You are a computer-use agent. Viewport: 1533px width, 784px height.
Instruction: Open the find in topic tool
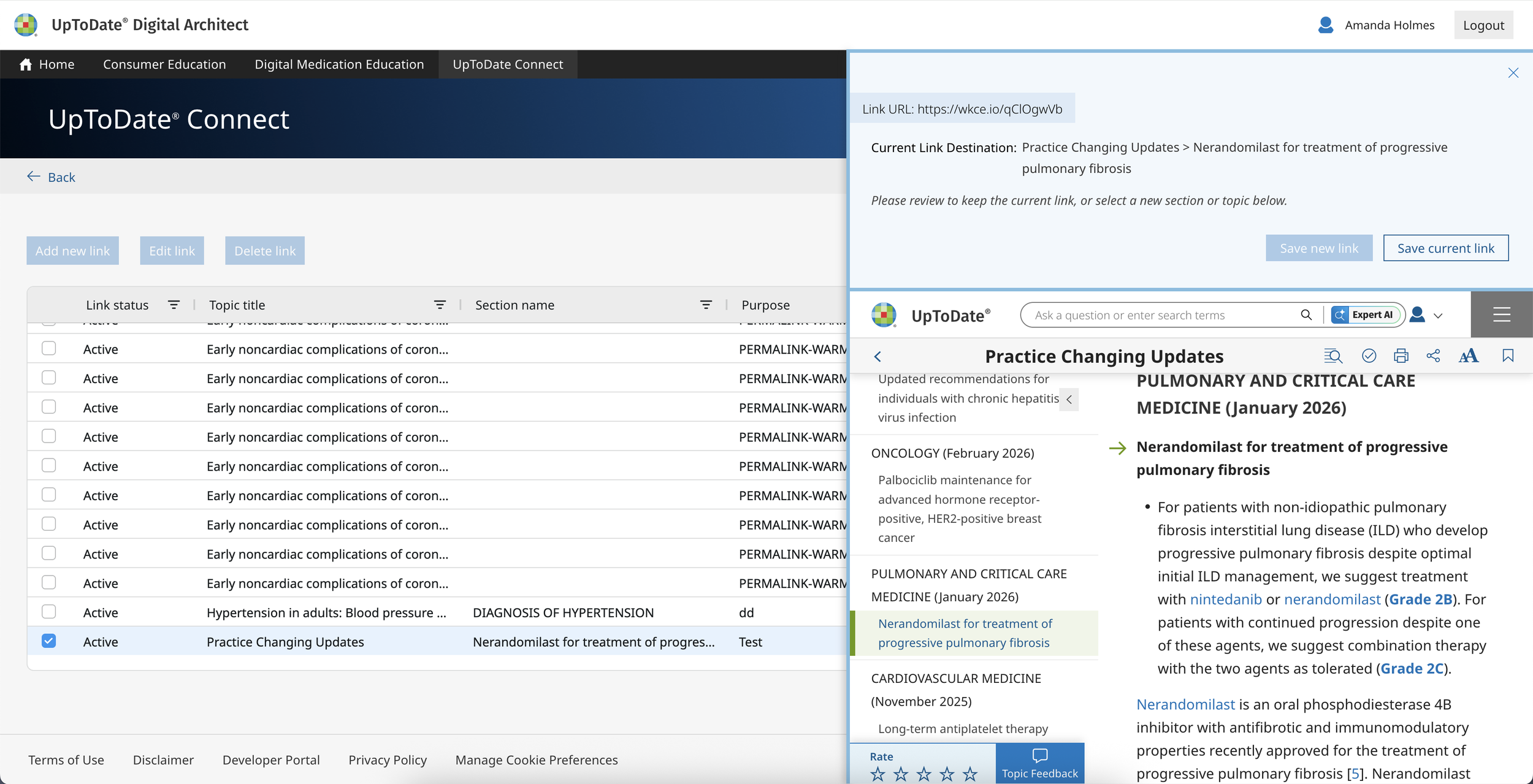[1333, 356]
